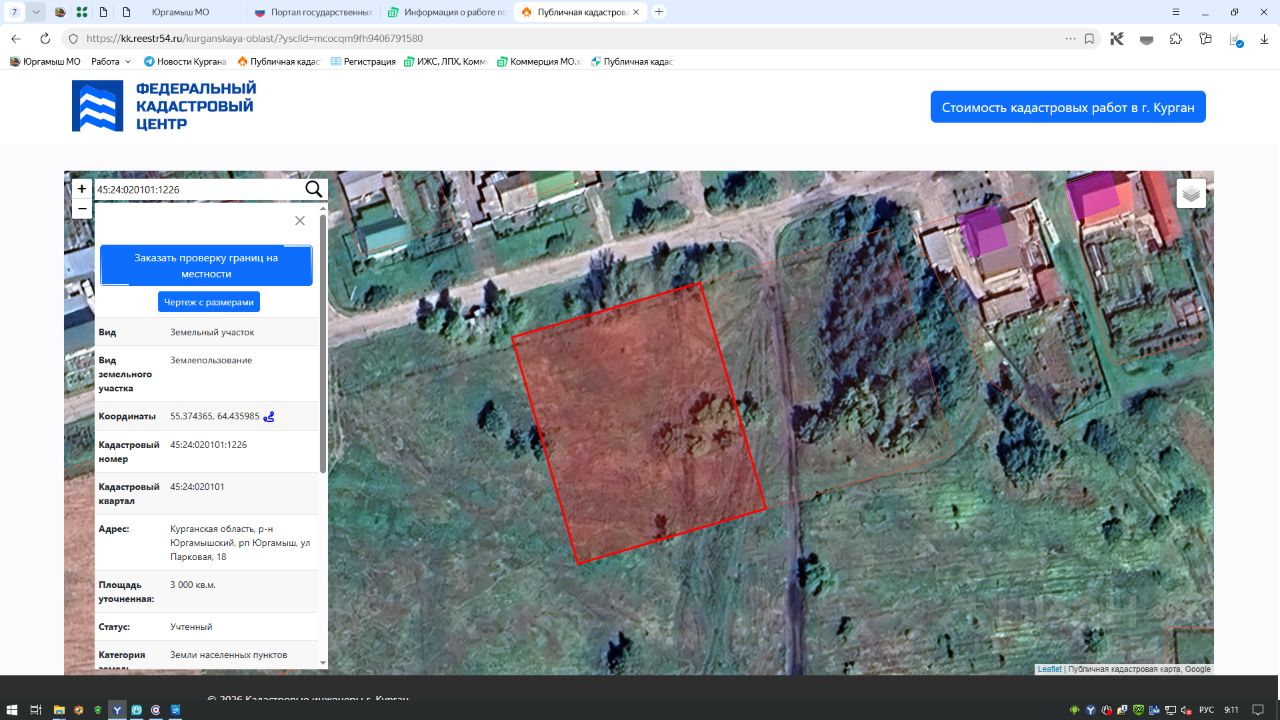
Task: Switch to Информация о работе tab
Action: click(446, 12)
